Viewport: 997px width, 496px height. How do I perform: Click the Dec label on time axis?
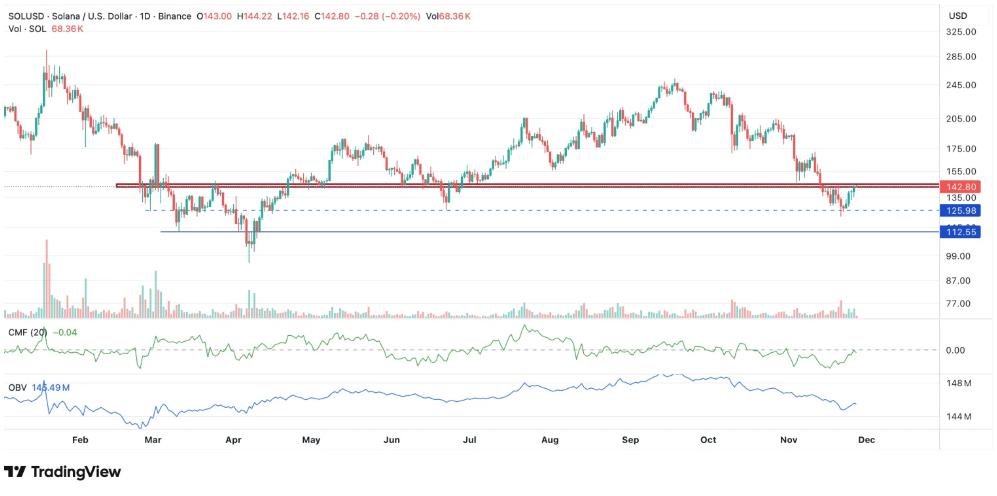tap(866, 439)
